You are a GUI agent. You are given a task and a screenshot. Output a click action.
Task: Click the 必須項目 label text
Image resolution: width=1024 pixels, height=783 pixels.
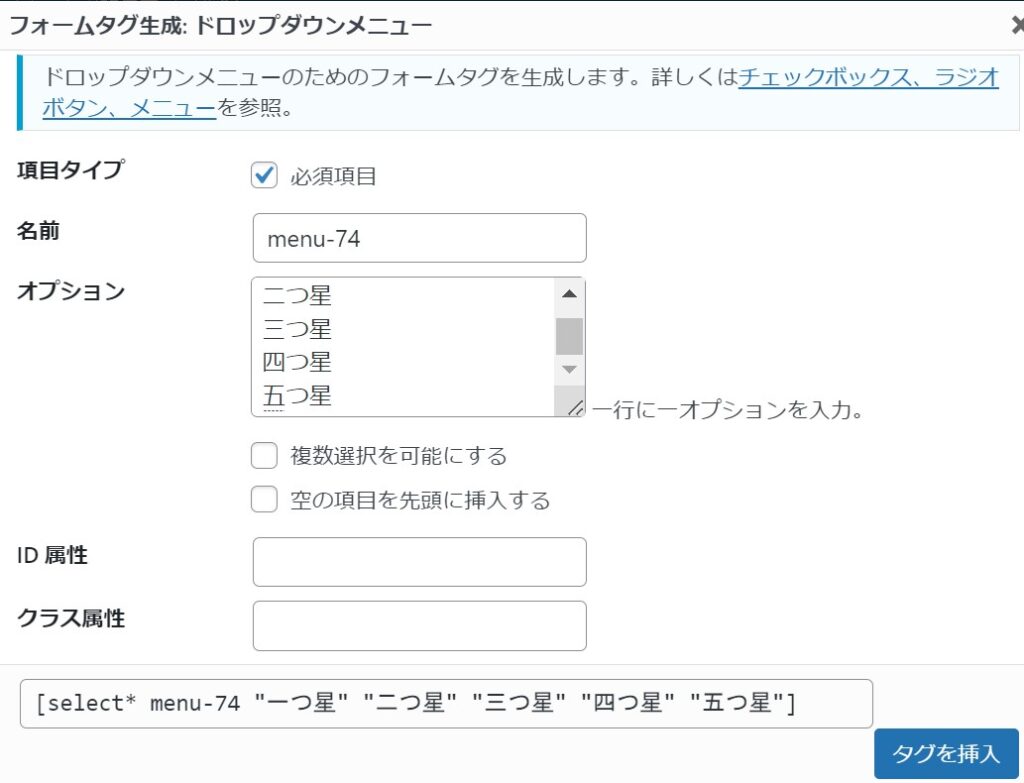333,176
